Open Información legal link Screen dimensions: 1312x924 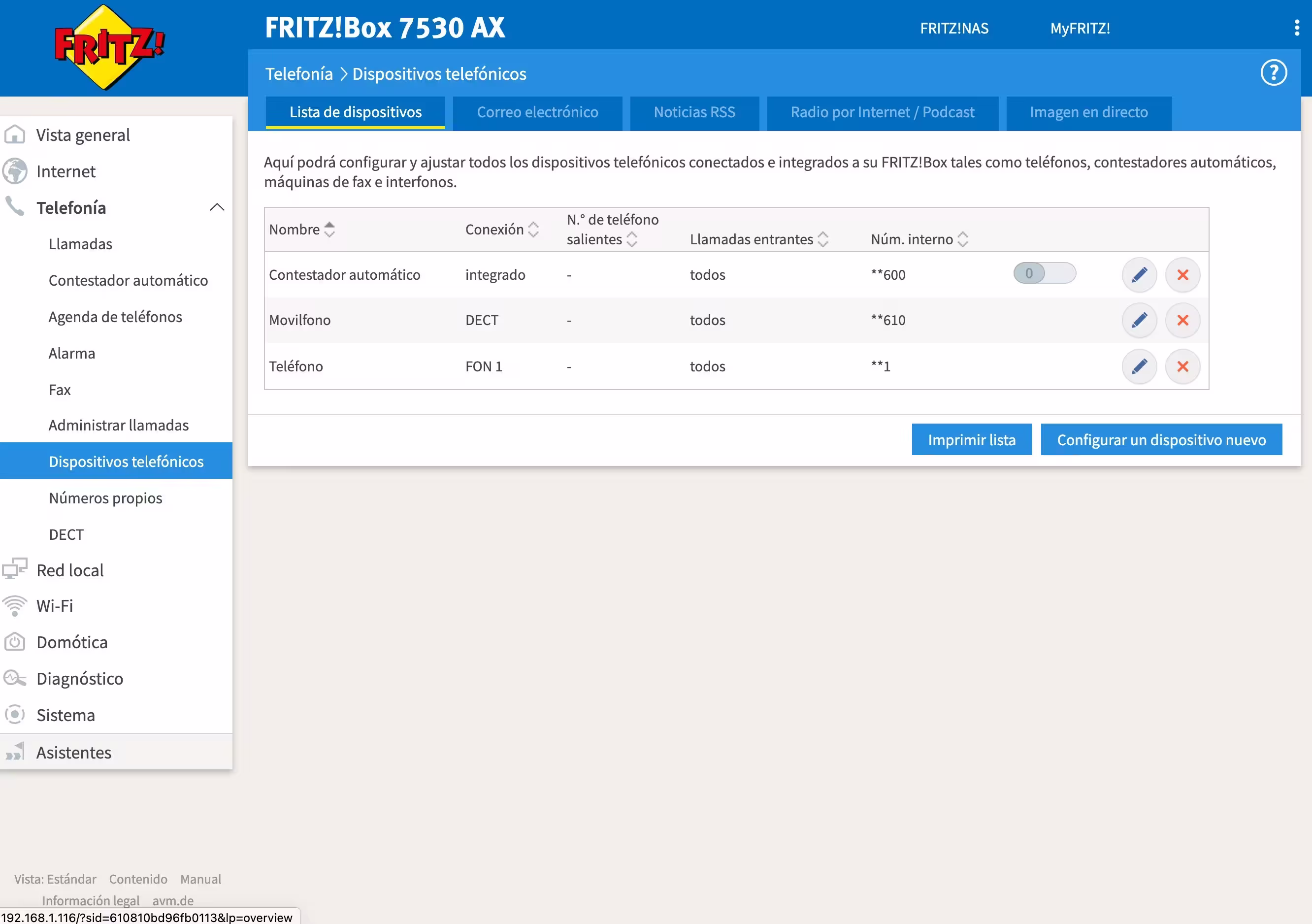(91, 900)
